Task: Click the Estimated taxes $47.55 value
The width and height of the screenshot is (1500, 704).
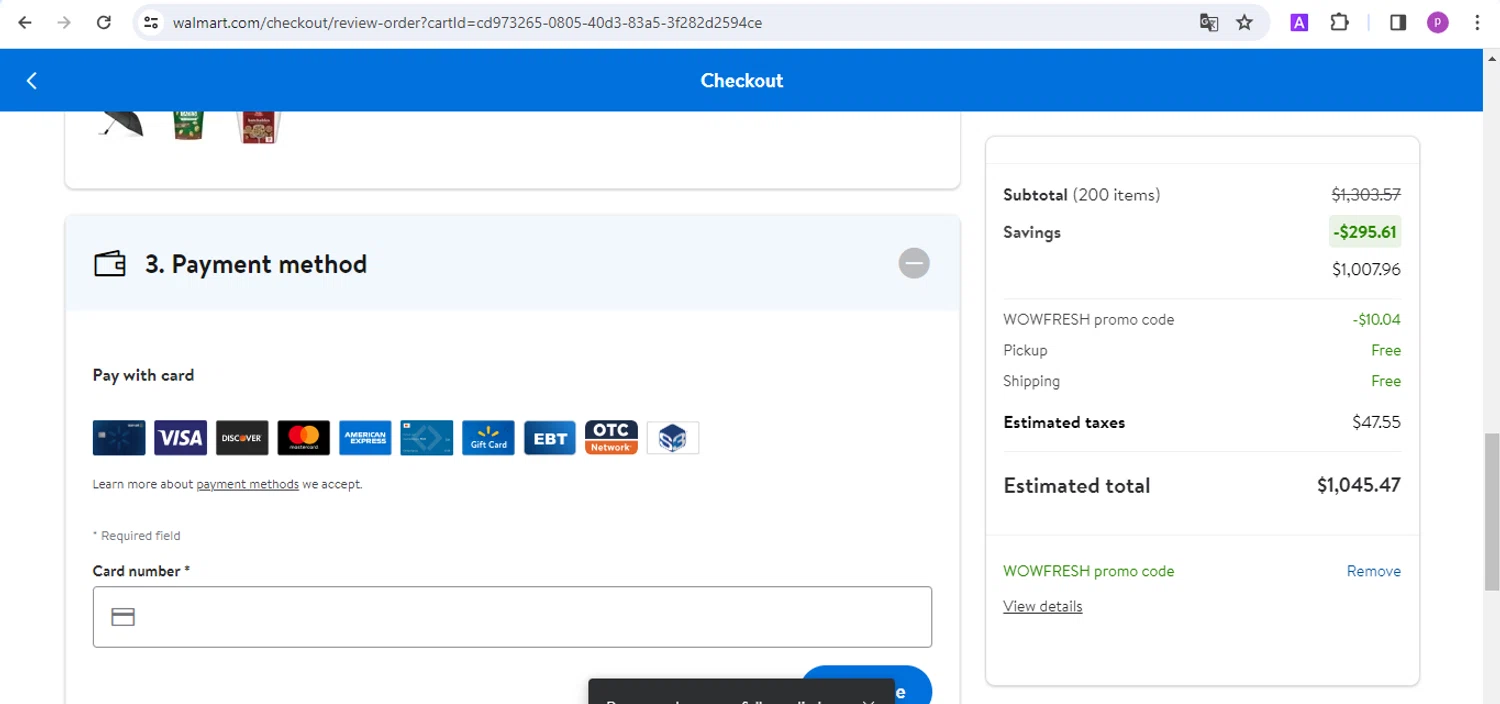Action: click(1376, 422)
